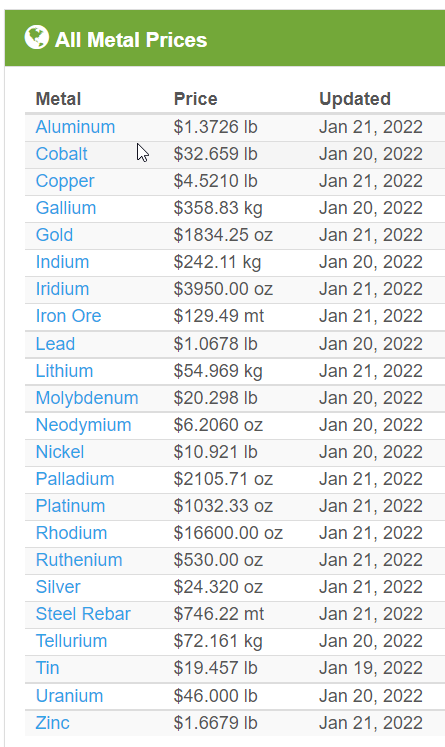Click the Lithium metal link
Screen dimensions: 445x747
pyautogui.click(x=64, y=371)
